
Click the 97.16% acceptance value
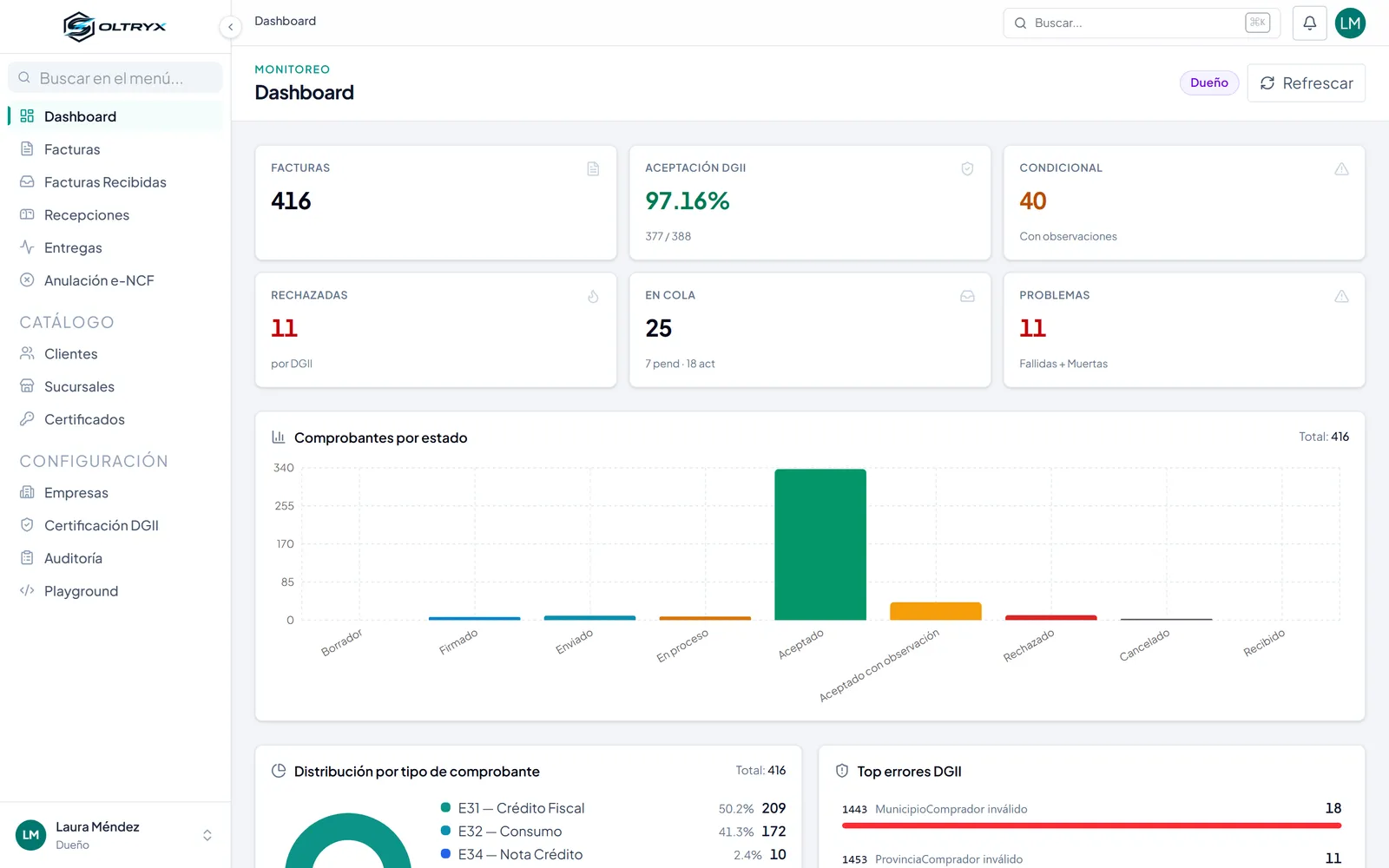coord(688,201)
